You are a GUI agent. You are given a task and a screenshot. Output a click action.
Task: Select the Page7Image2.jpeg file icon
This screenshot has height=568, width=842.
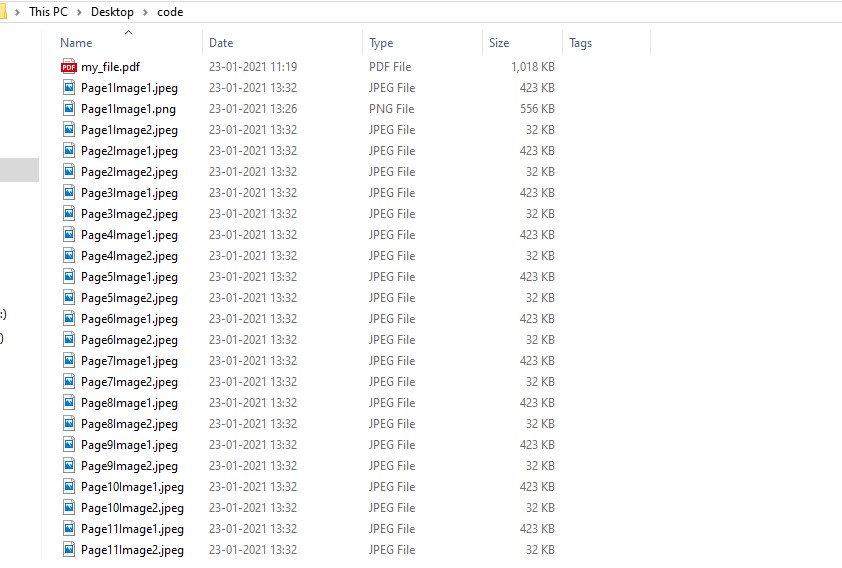[x=69, y=382]
